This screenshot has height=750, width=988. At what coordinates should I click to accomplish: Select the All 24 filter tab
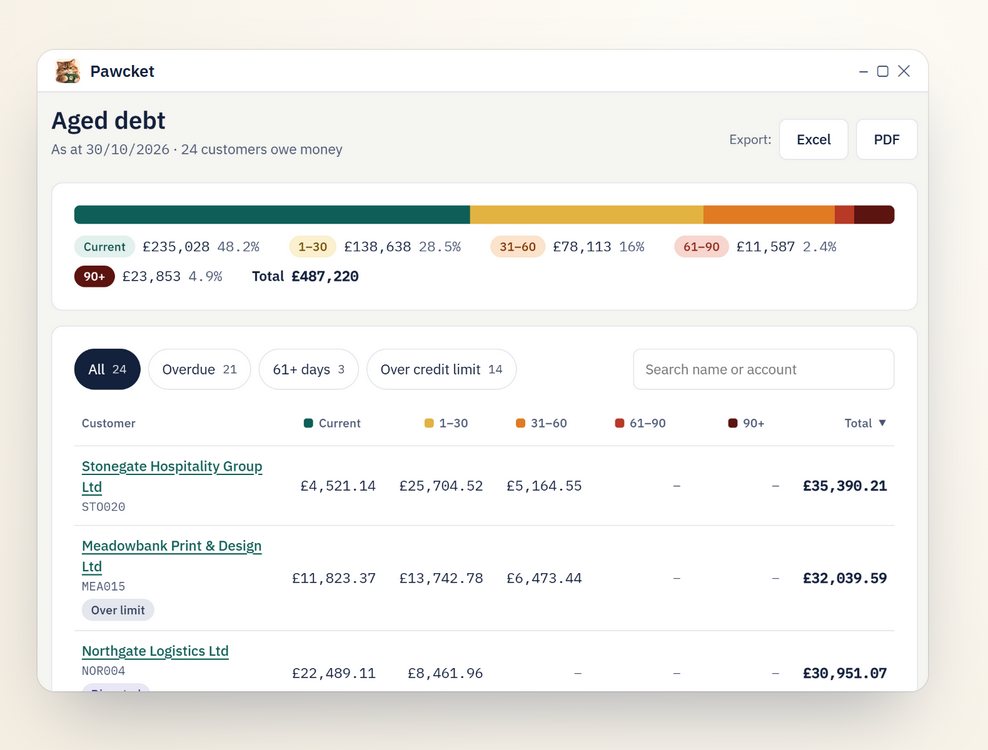coord(107,369)
